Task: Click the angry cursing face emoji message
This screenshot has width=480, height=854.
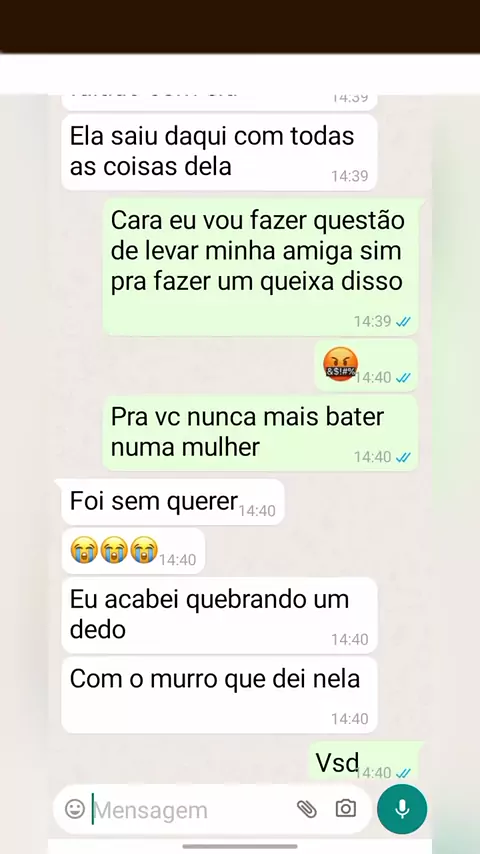Action: [340, 365]
